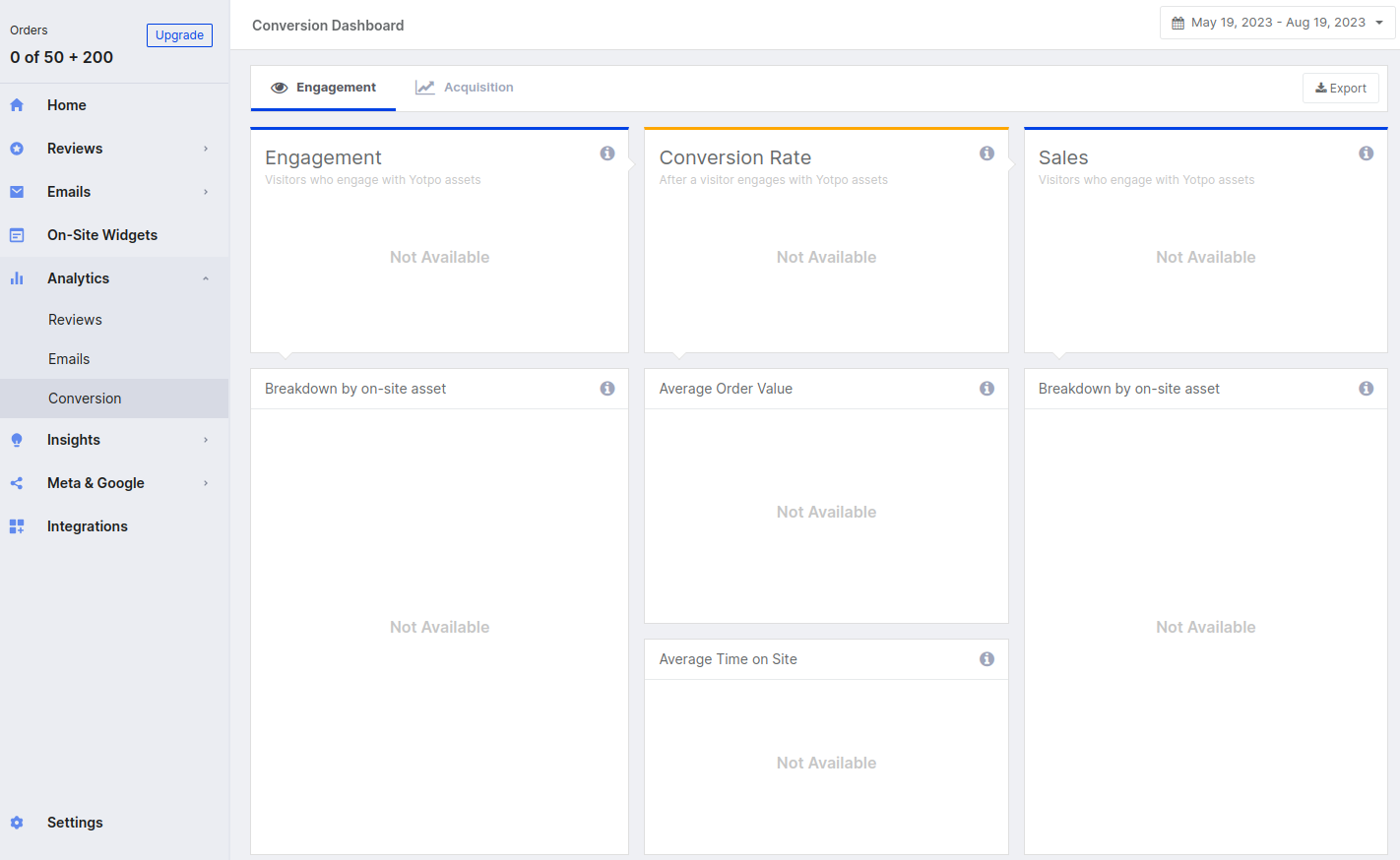Click 'May 19, 2023 - Aug 19, 2023' date text

click(1278, 23)
